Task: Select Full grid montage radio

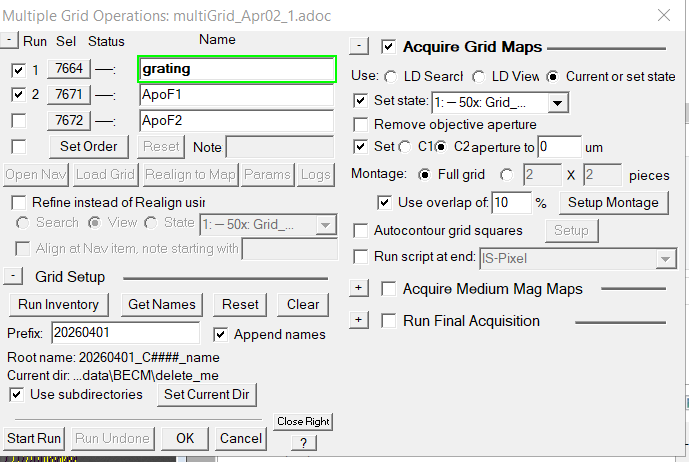Action: point(424,175)
